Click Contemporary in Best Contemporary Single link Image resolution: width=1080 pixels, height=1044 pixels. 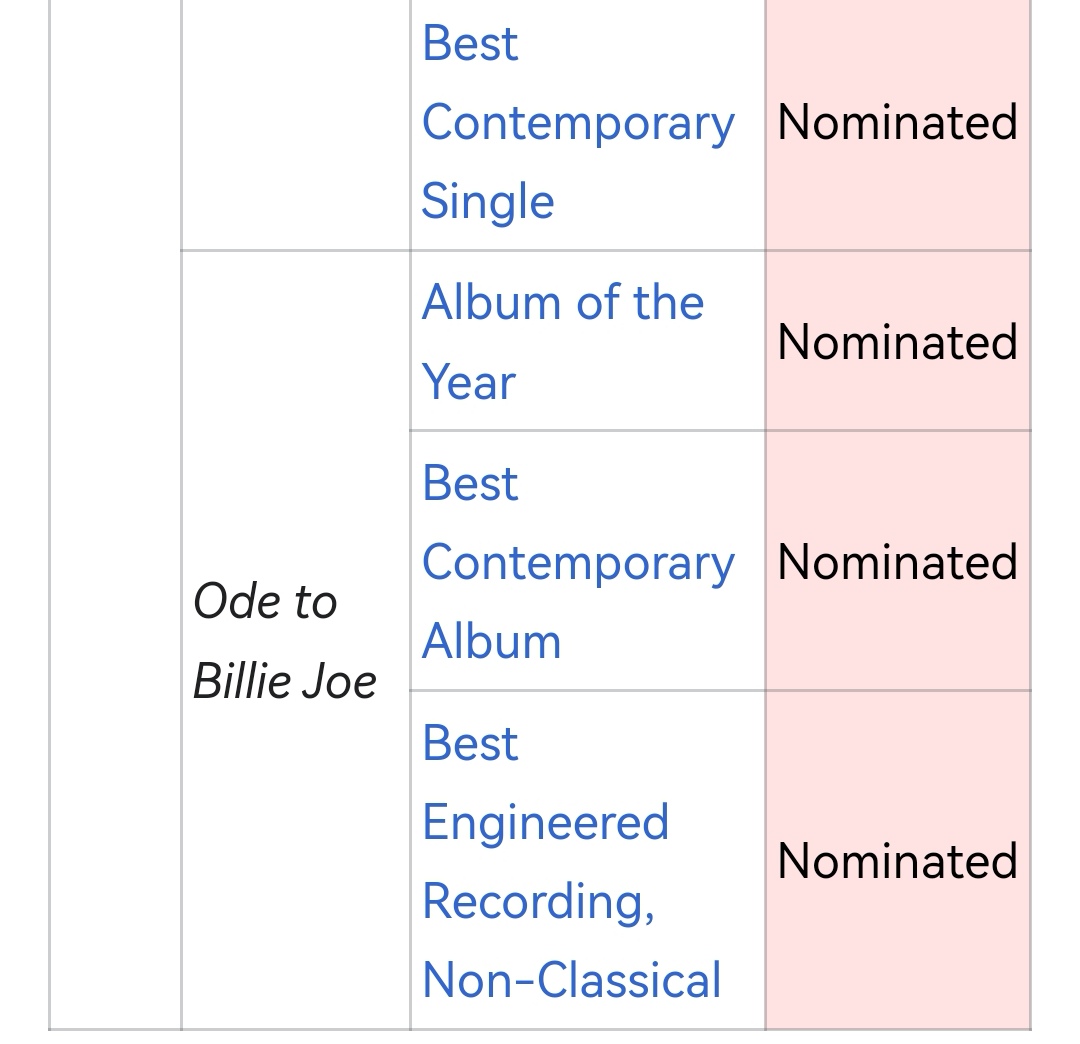[578, 124]
